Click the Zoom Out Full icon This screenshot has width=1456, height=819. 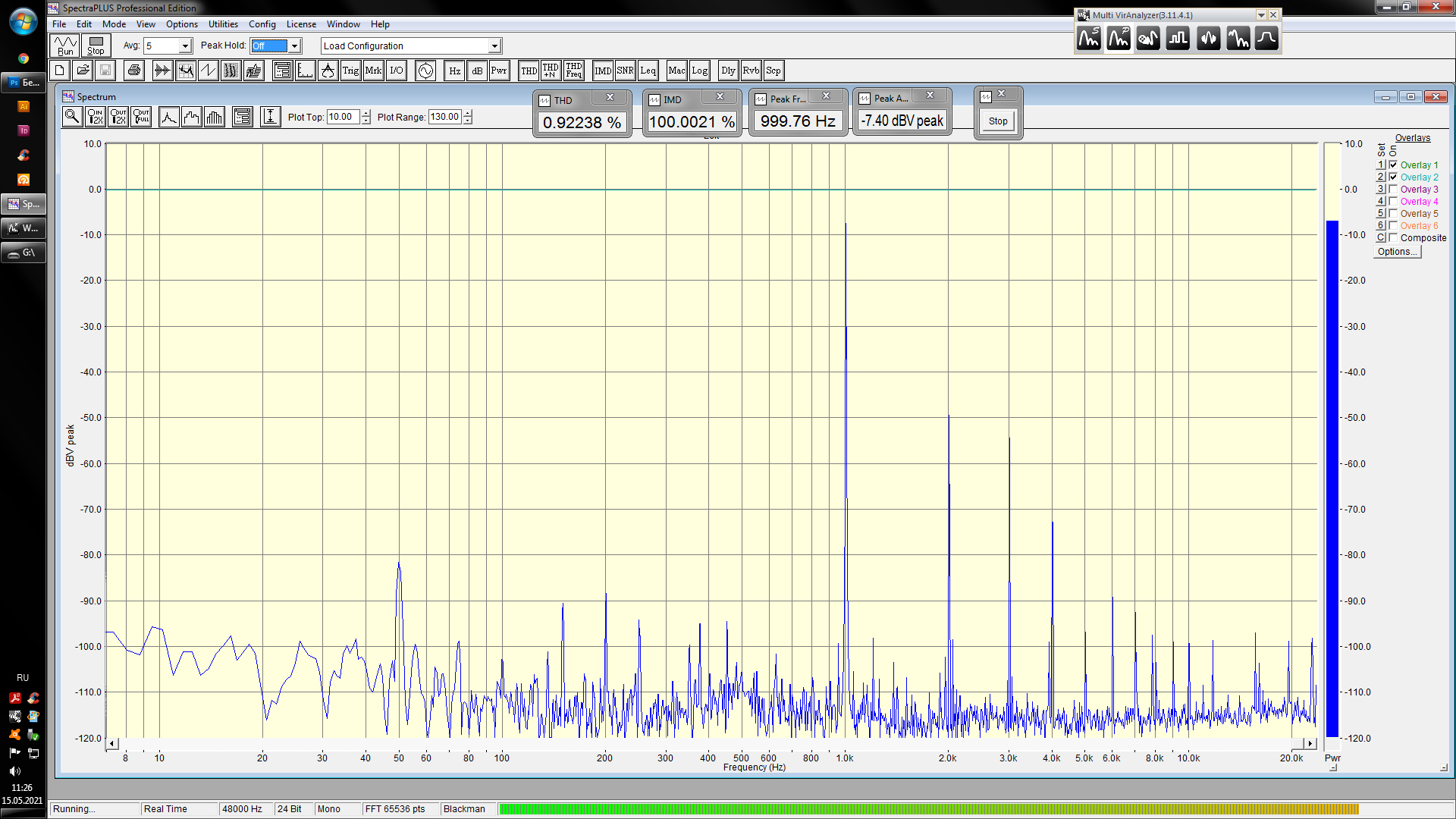pos(141,117)
